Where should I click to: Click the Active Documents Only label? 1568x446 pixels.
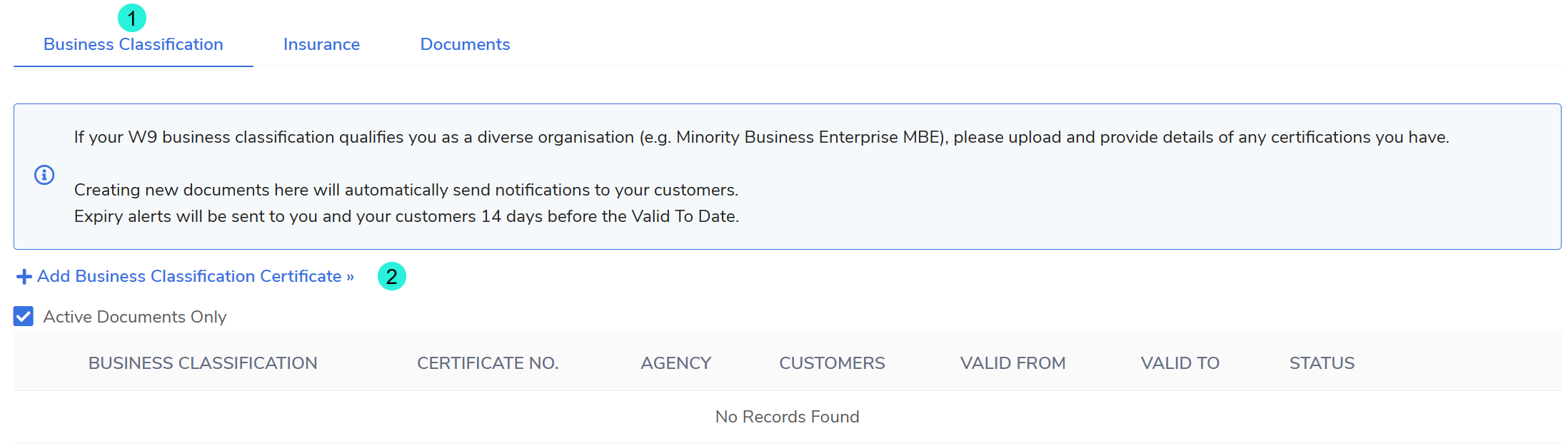click(134, 317)
